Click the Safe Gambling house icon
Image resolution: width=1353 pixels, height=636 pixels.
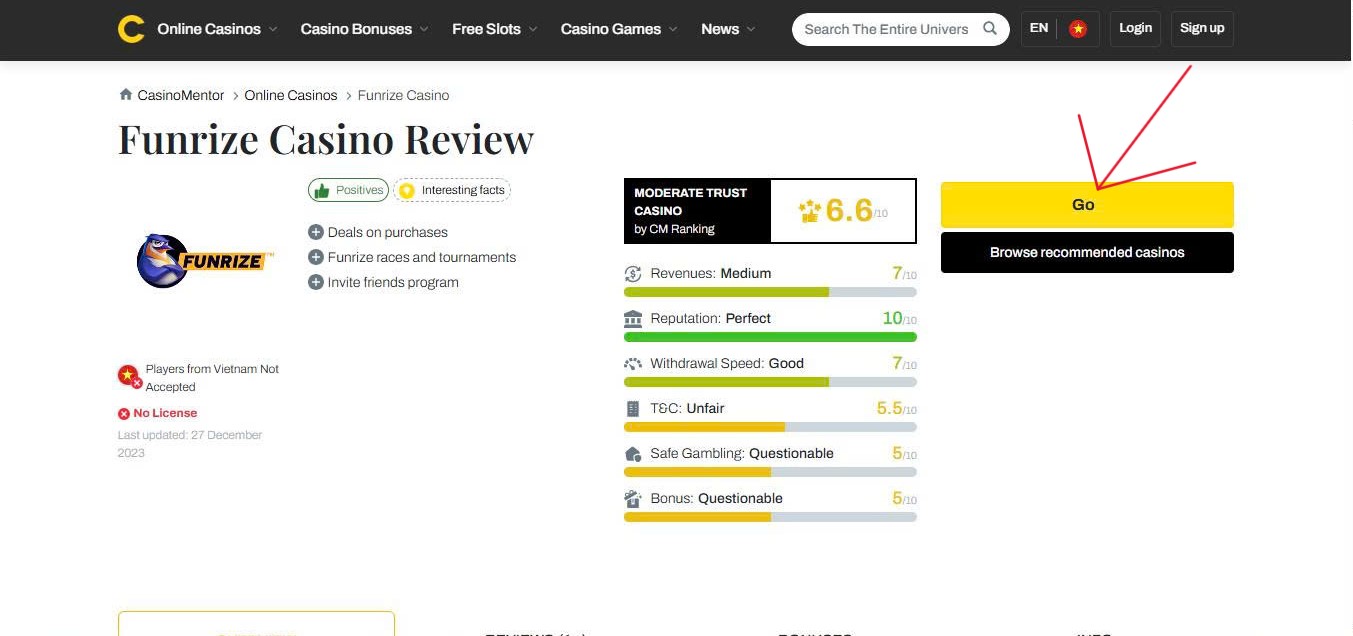[x=633, y=453]
